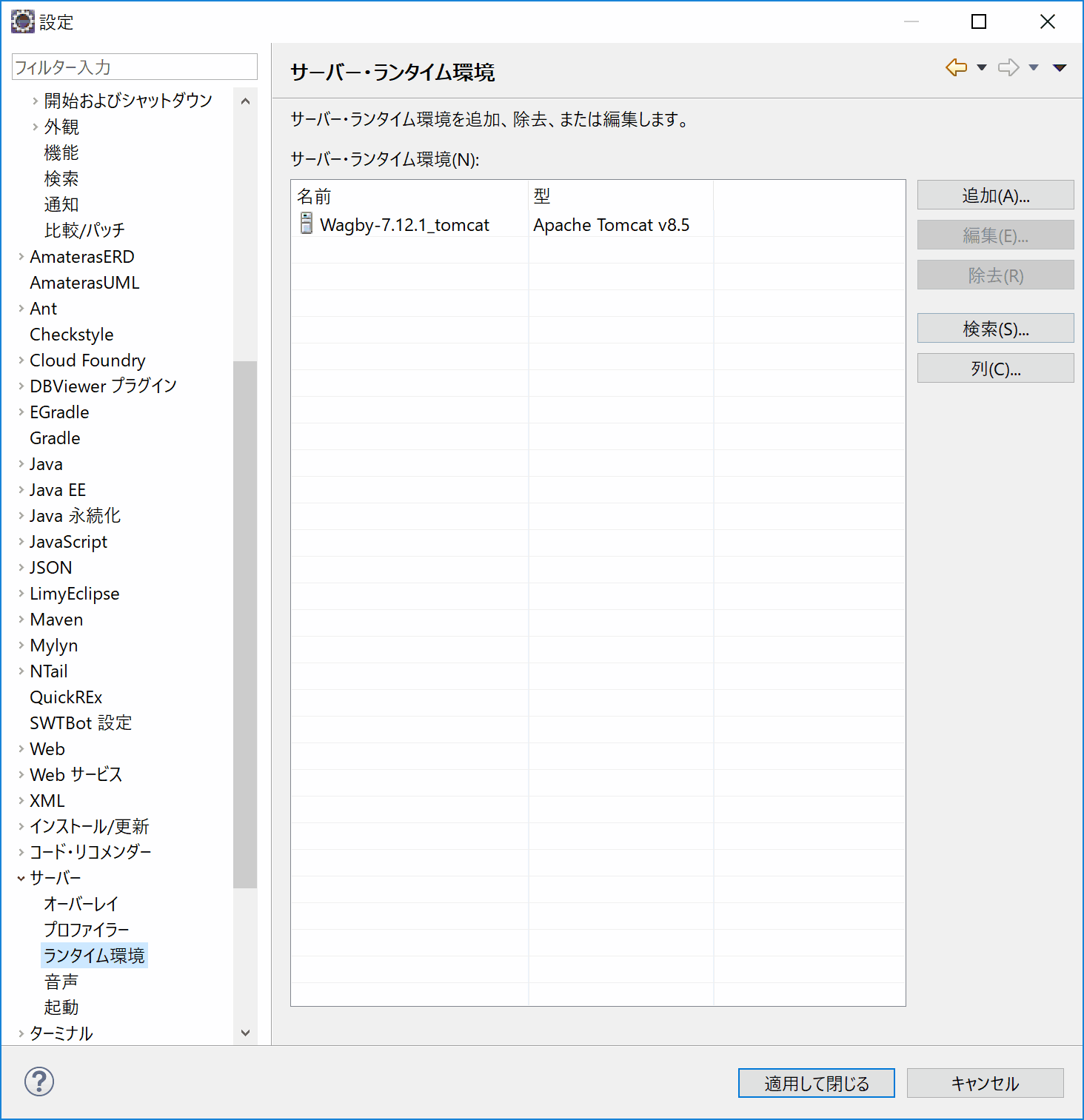Screen dimensions: 1084x1120
Task: Expand the インストール/更新 tree node
Action: 21,827
